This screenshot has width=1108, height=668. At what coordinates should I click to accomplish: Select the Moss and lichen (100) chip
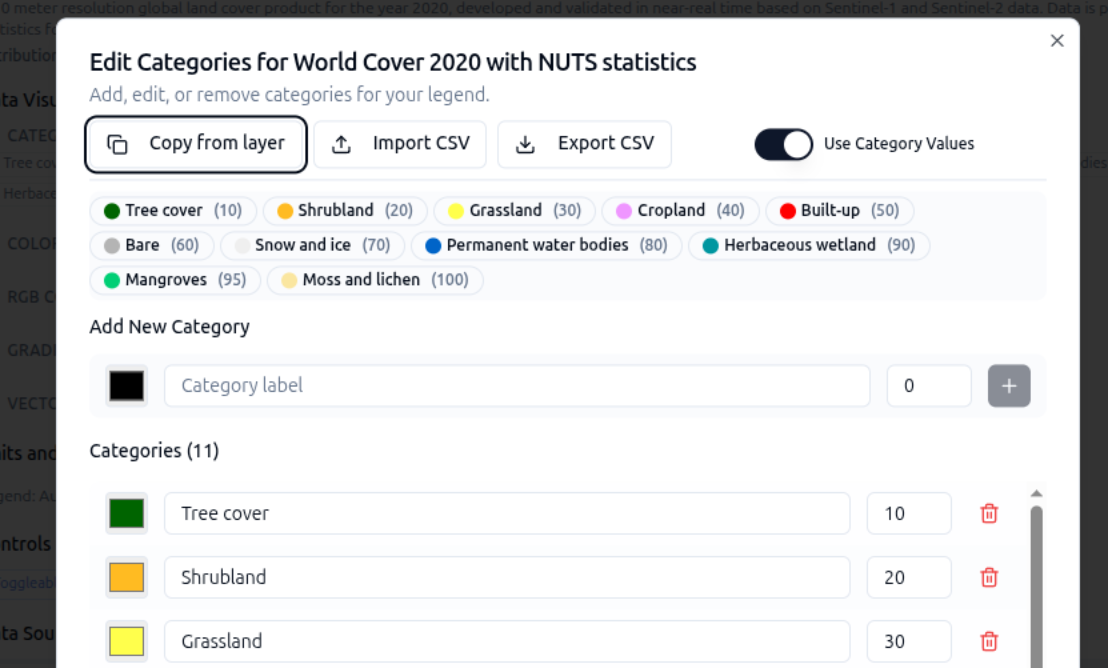pyautogui.click(x=375, y=280)
